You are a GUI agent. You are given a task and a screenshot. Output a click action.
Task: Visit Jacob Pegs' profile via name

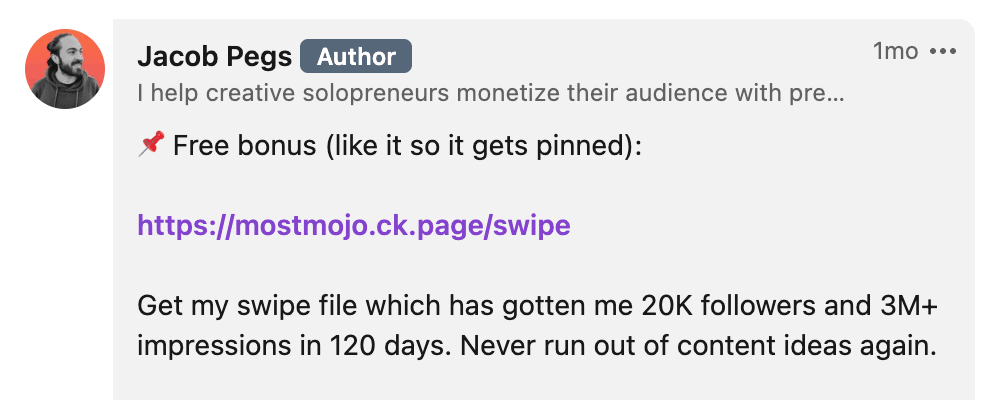pyautogui.click(x=215, y=58)
